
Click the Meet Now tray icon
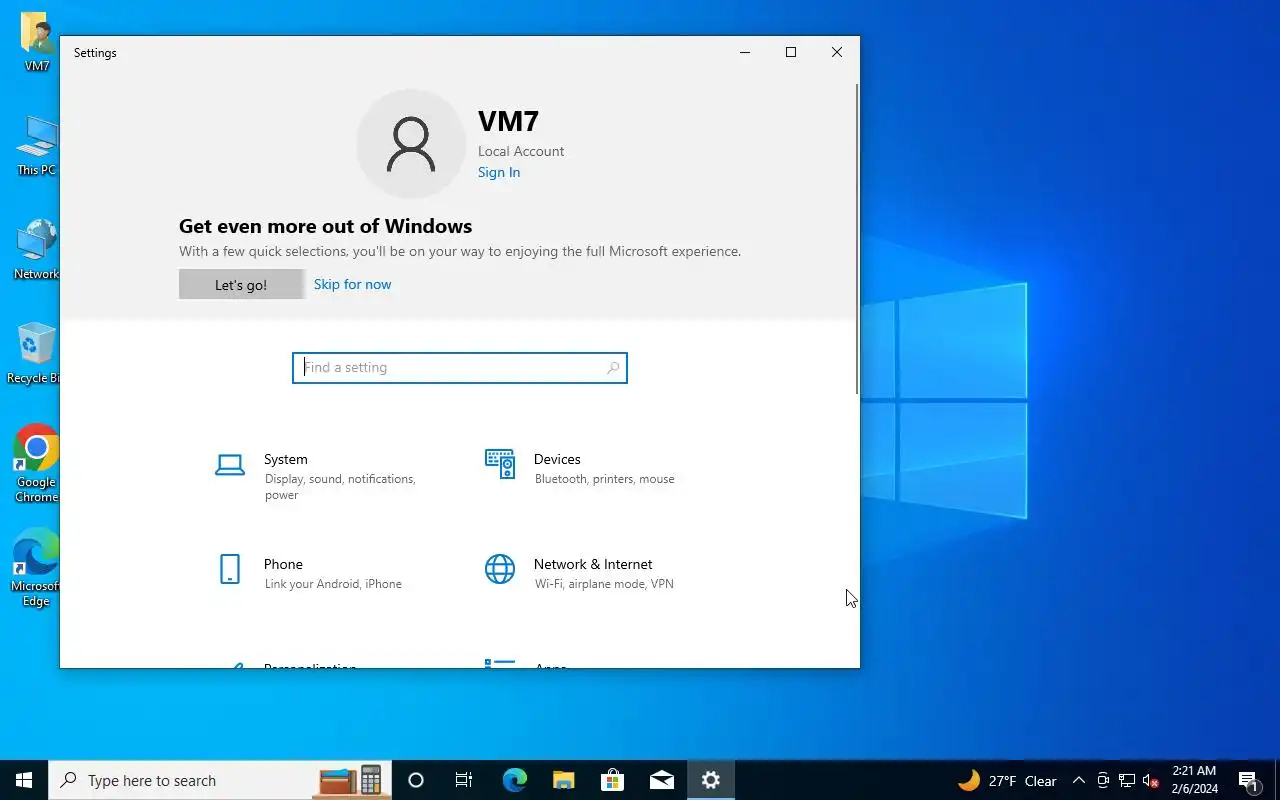coord(1103,780)
